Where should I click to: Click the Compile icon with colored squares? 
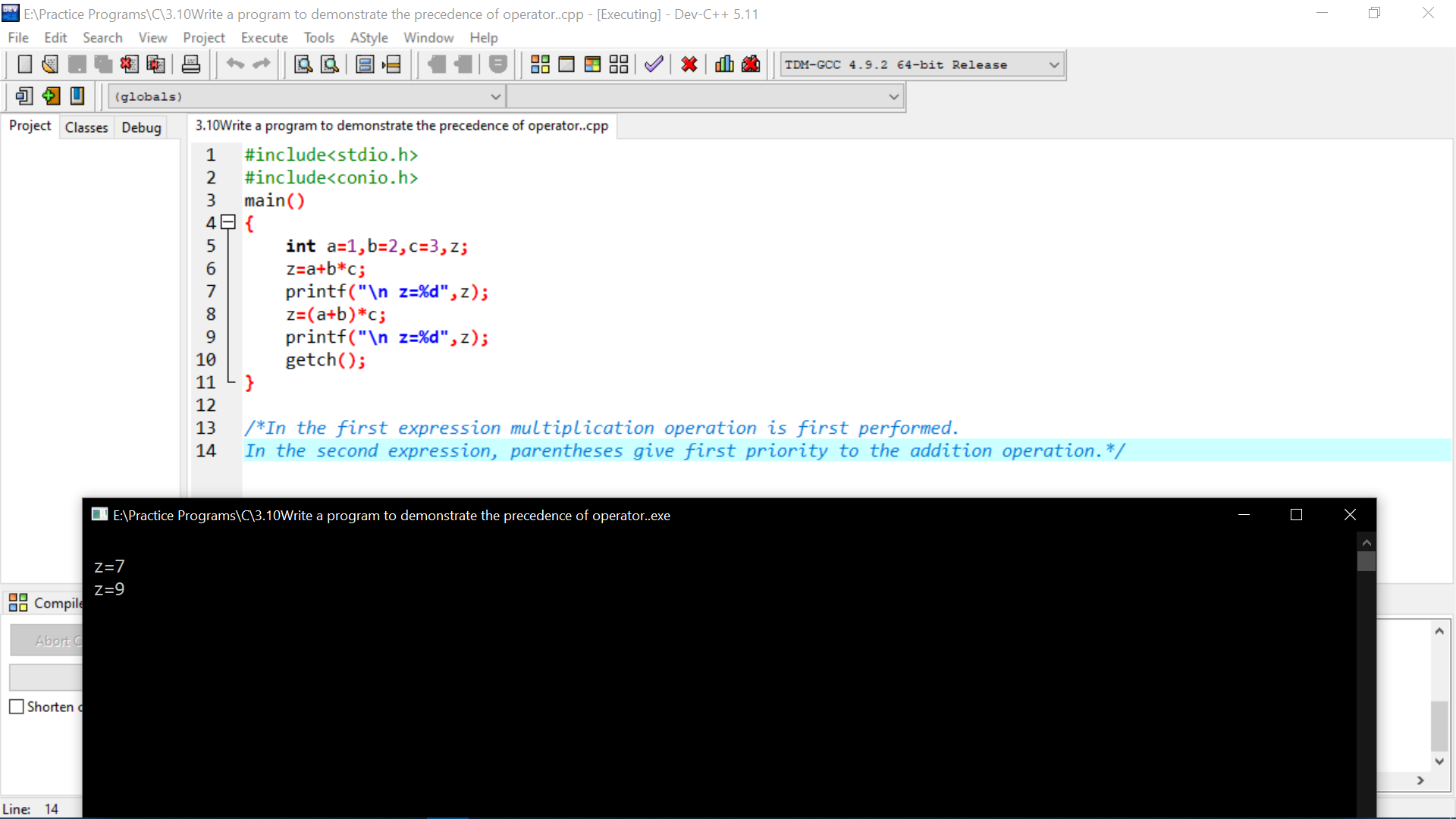[540, 64]
